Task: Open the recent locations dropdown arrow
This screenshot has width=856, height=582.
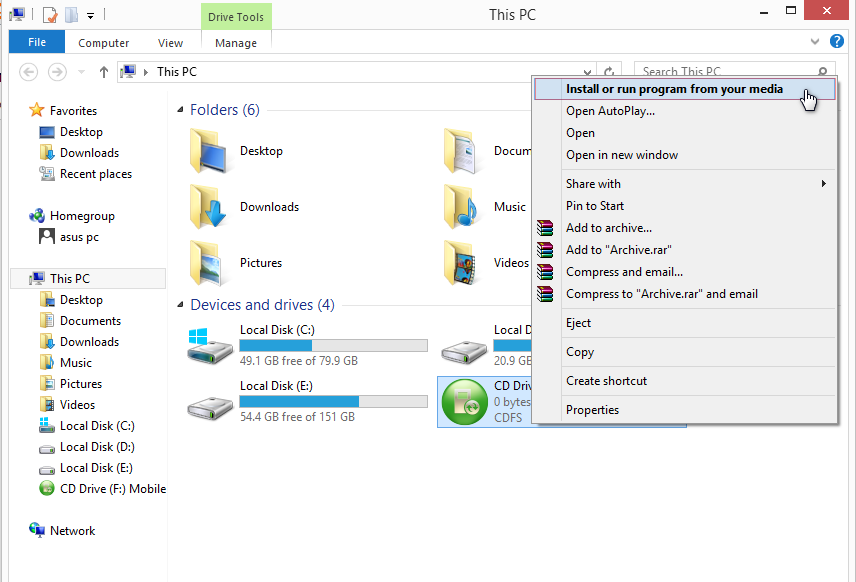Action: point(81,72)
